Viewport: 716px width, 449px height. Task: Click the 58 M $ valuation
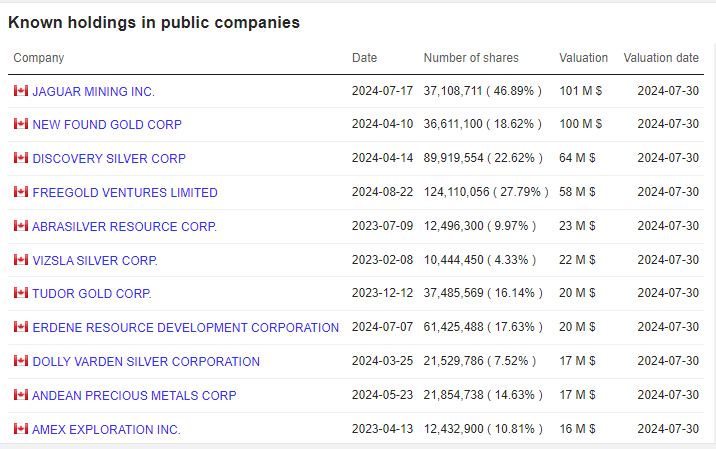(x=577, y=192)
